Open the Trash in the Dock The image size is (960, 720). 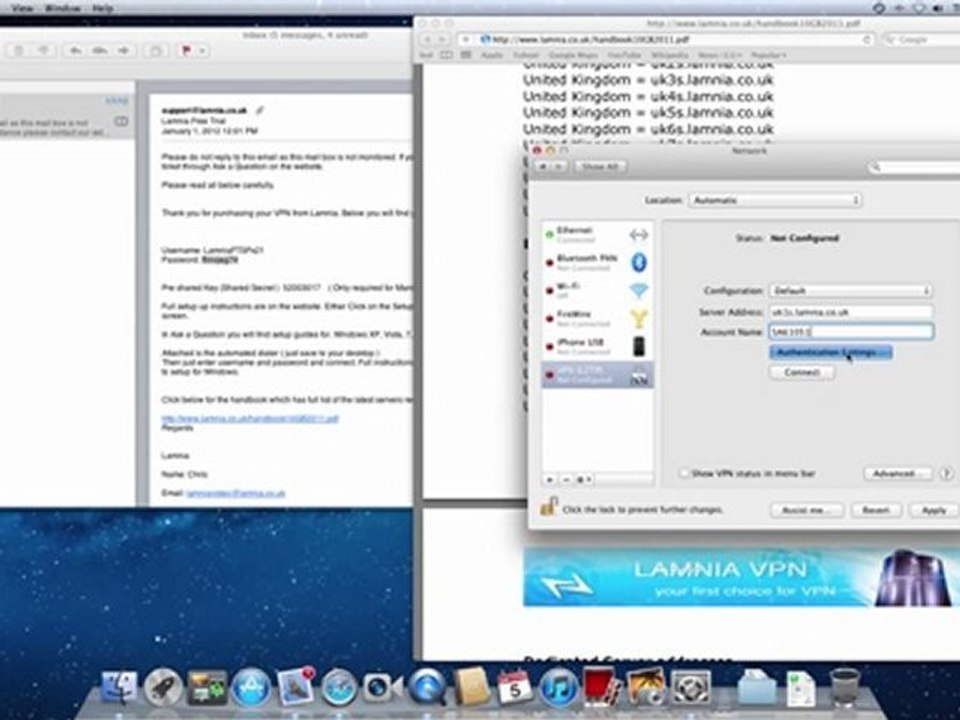(845, 687)
